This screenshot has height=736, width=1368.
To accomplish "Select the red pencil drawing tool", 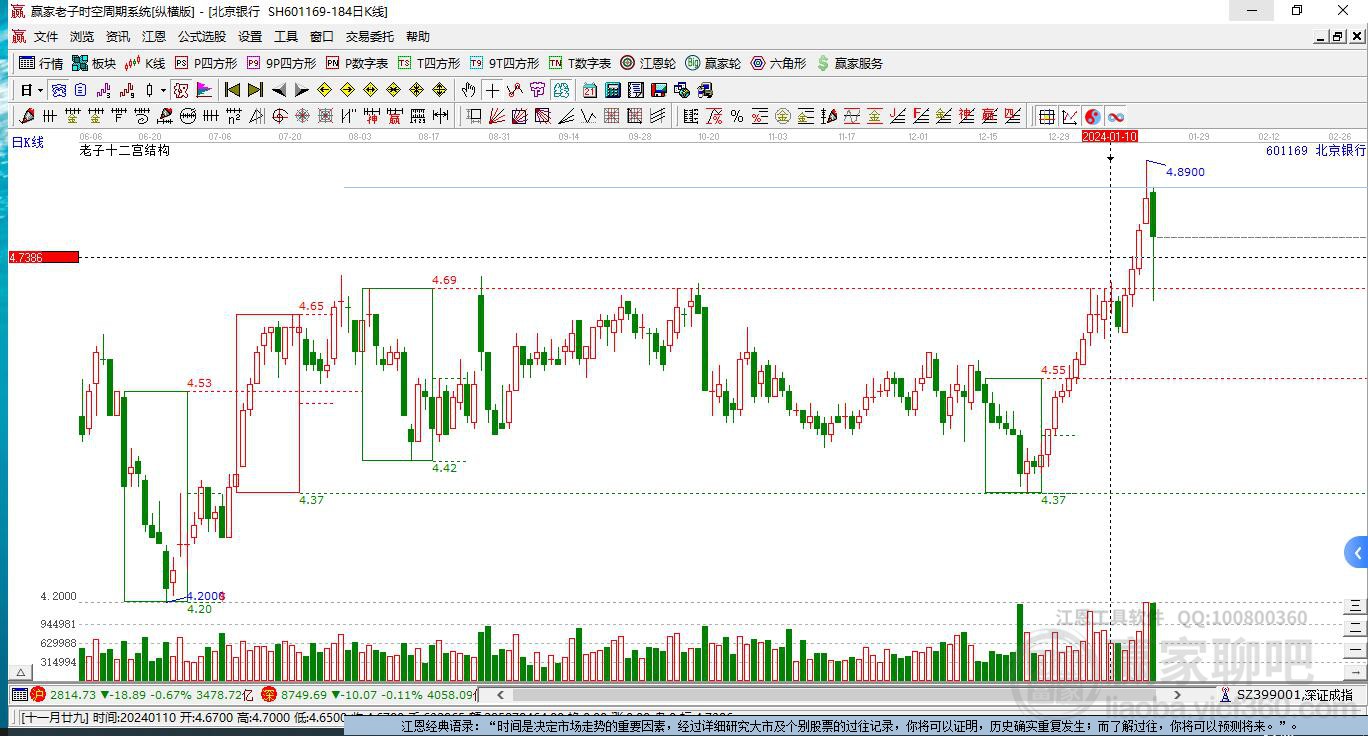I will tap(27, 116).
